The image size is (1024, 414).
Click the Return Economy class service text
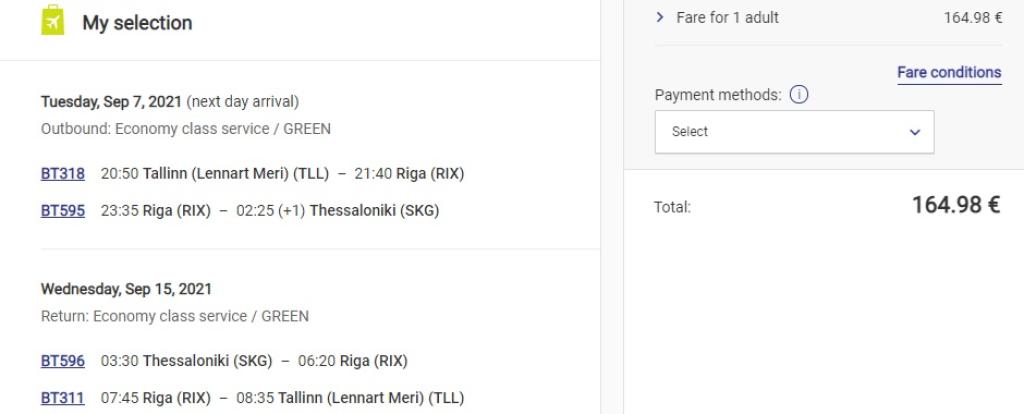point(175,316)
